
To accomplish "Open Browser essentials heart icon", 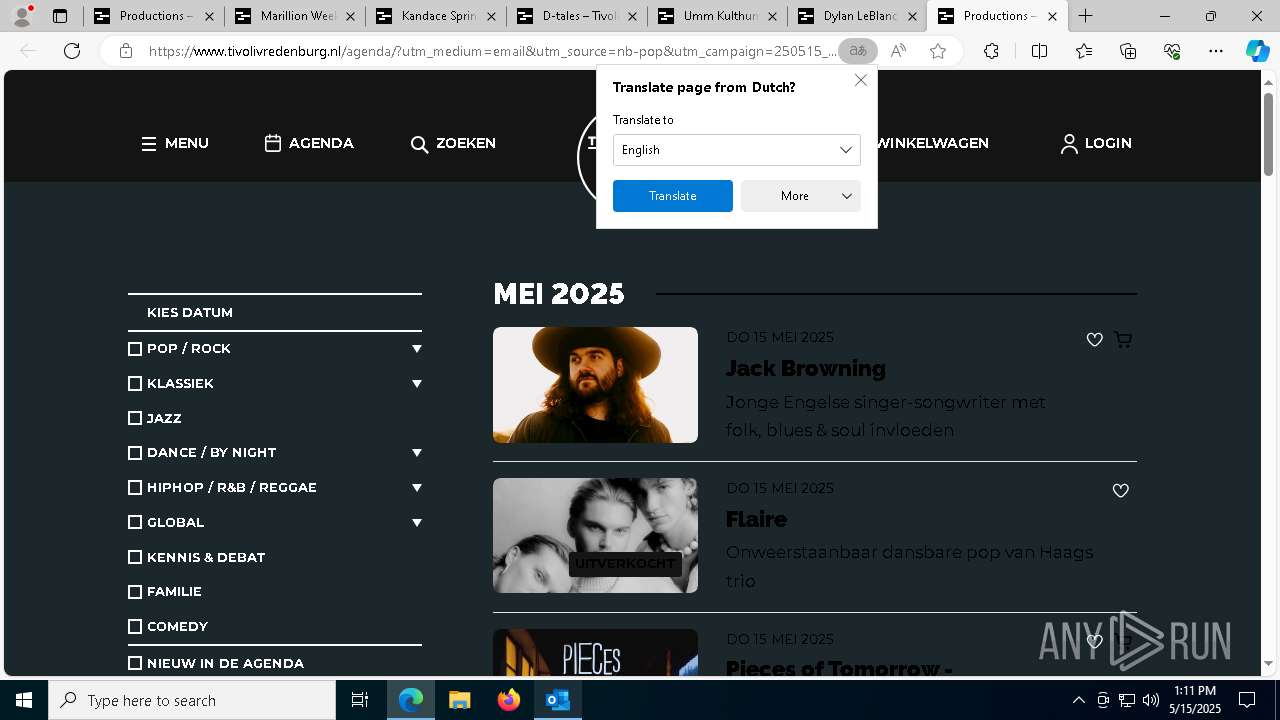I will 1172,51.
